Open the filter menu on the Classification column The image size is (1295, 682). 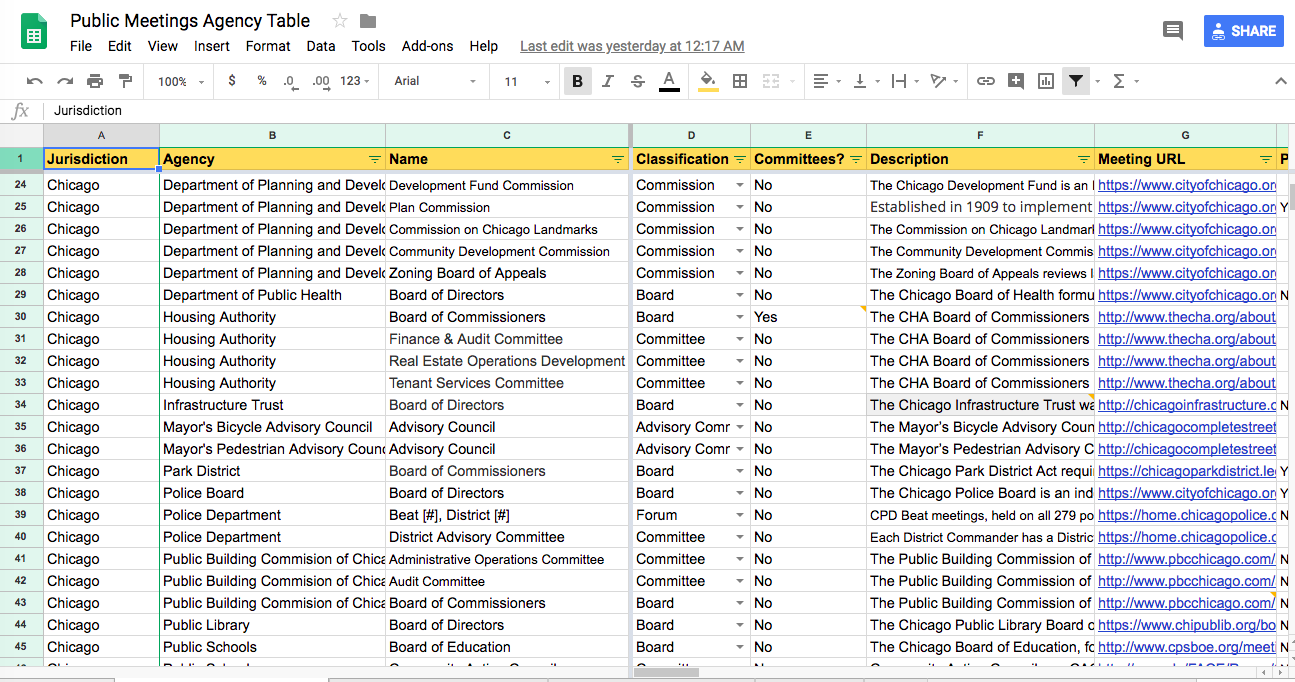coord(737,159)
